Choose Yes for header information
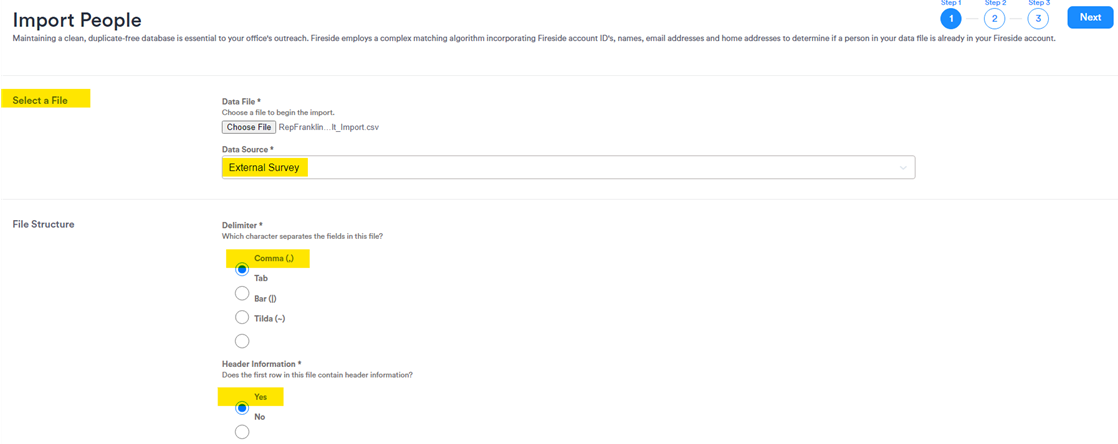 click(x=241, y=408)
